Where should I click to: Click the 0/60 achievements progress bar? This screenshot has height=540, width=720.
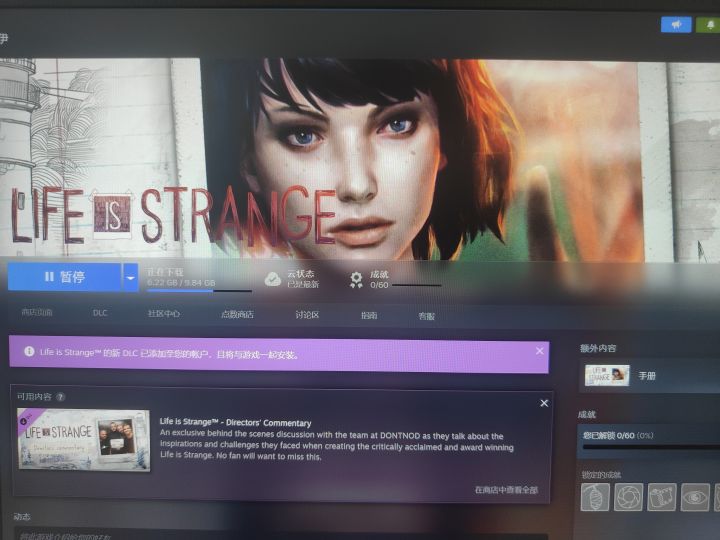click(416, 285)
